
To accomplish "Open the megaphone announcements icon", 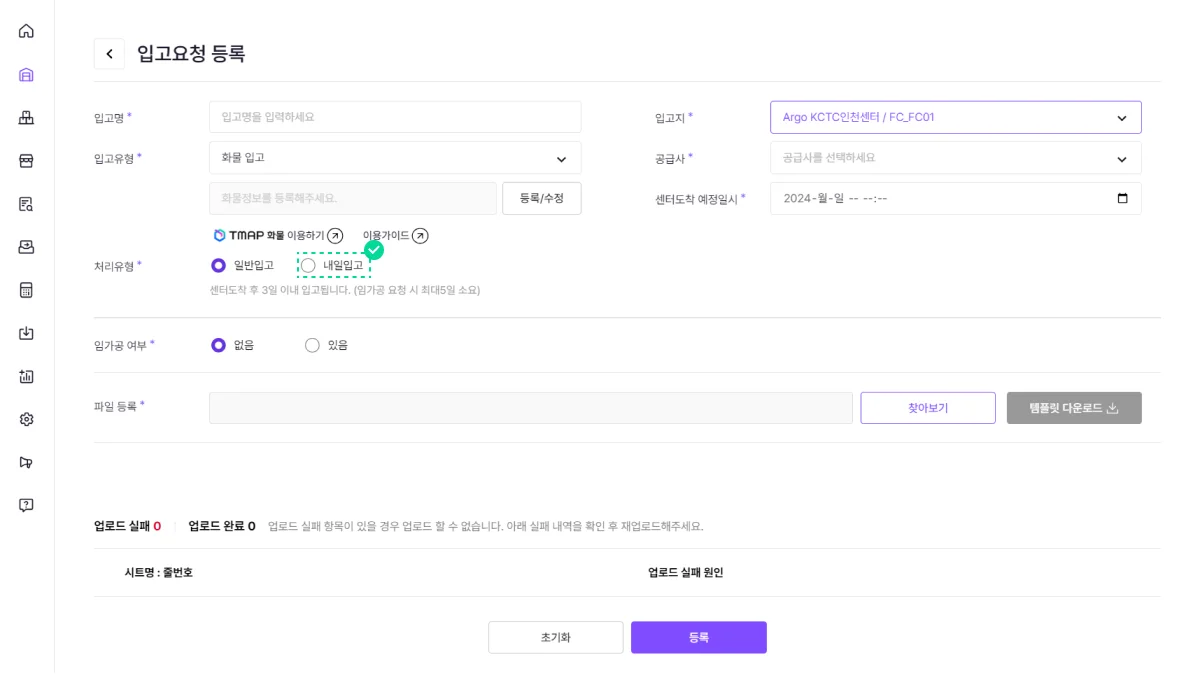I will tap(26, 462).
